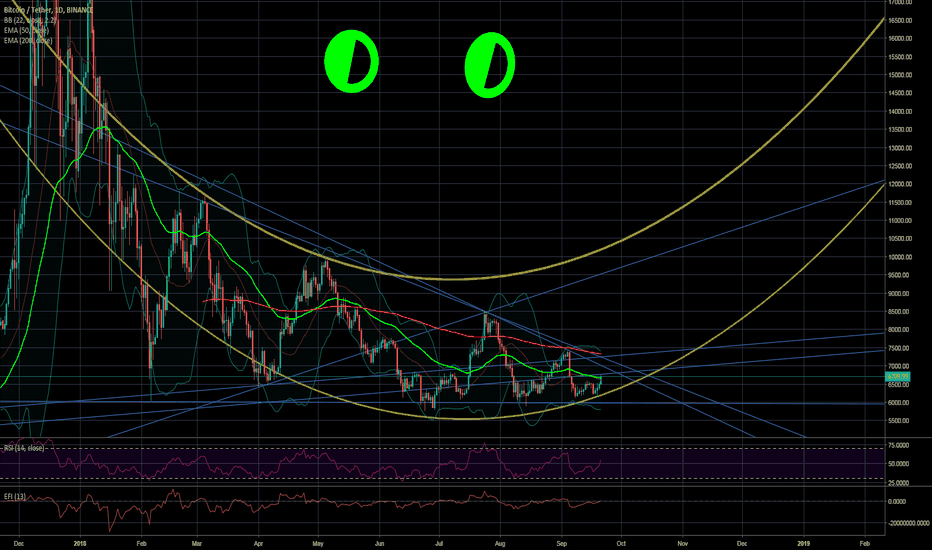
Task: Click the 2018 label on the time axis
Action: coord(80,543)
